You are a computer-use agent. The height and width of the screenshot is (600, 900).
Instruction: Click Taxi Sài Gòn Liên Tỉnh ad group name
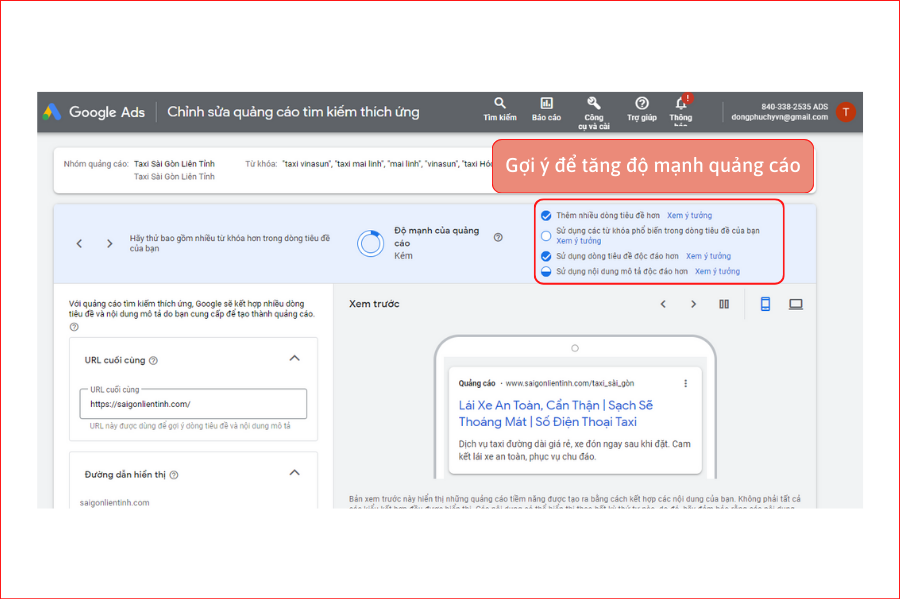point(174,164)
